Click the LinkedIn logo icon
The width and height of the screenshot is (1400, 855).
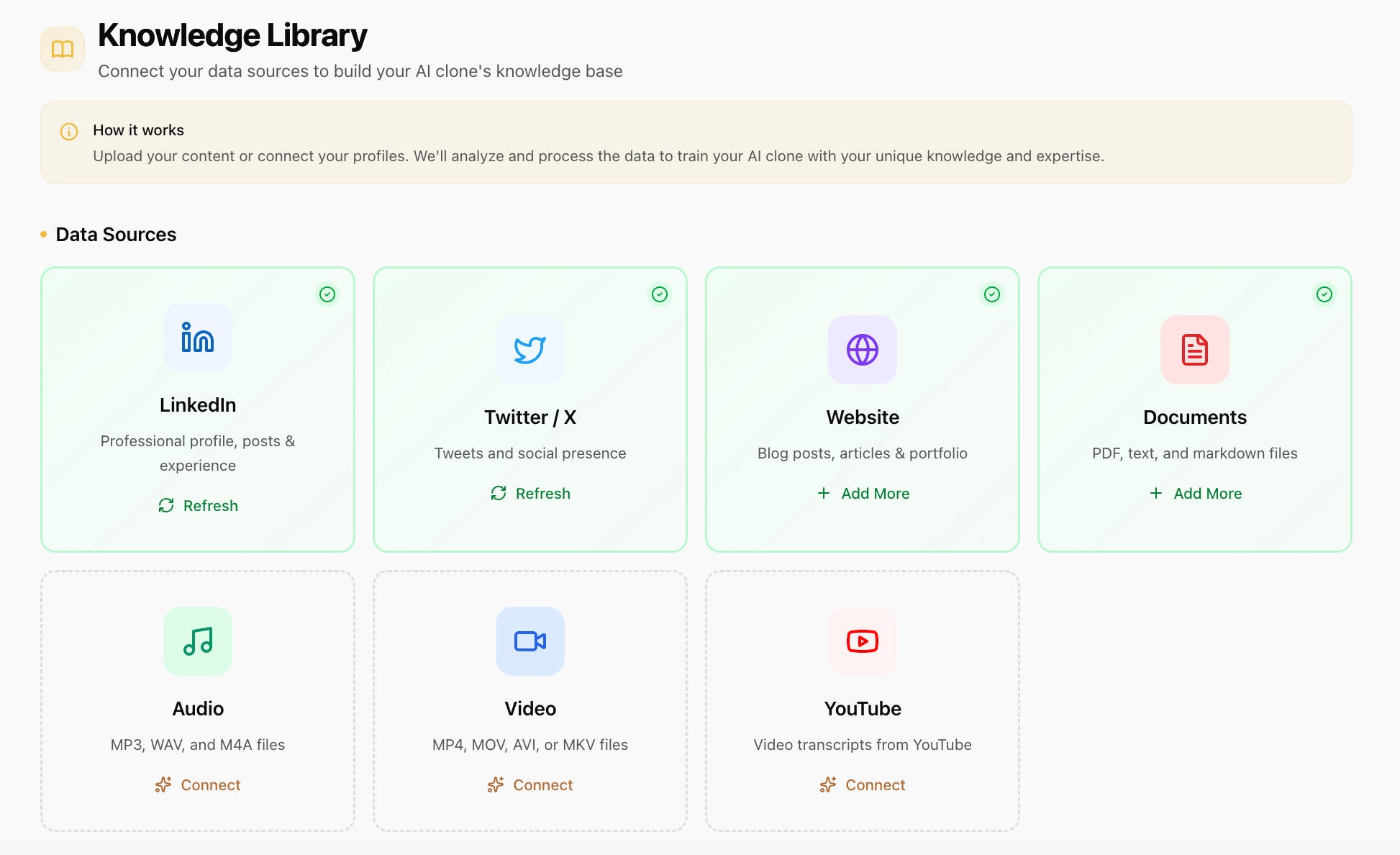(198, 338)
